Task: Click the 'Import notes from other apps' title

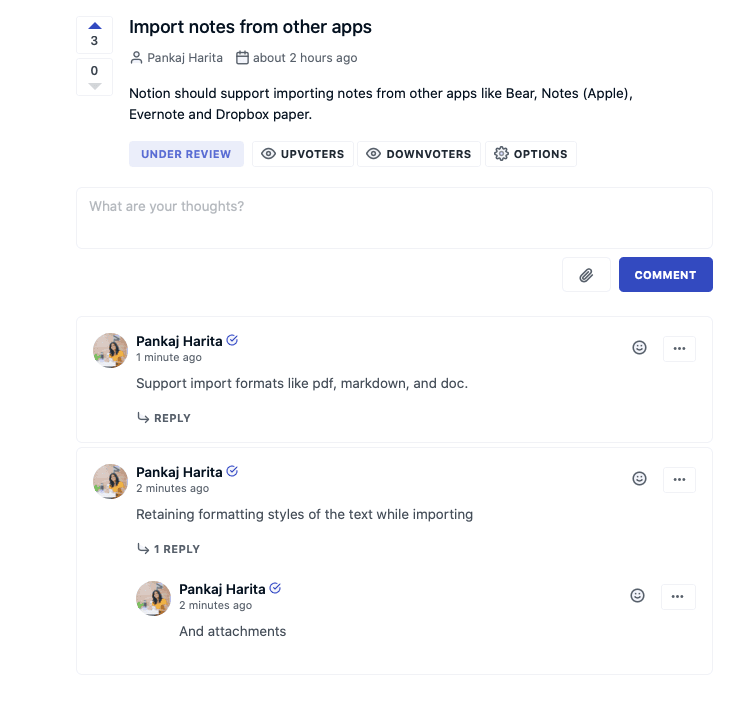Action: (250, 27)
